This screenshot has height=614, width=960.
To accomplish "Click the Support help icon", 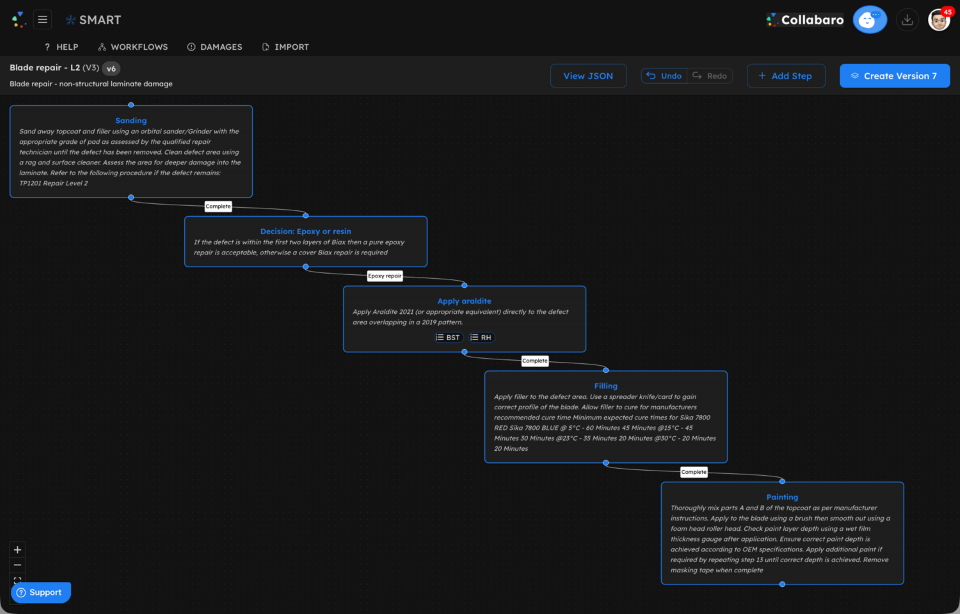I will click(20, 592).
